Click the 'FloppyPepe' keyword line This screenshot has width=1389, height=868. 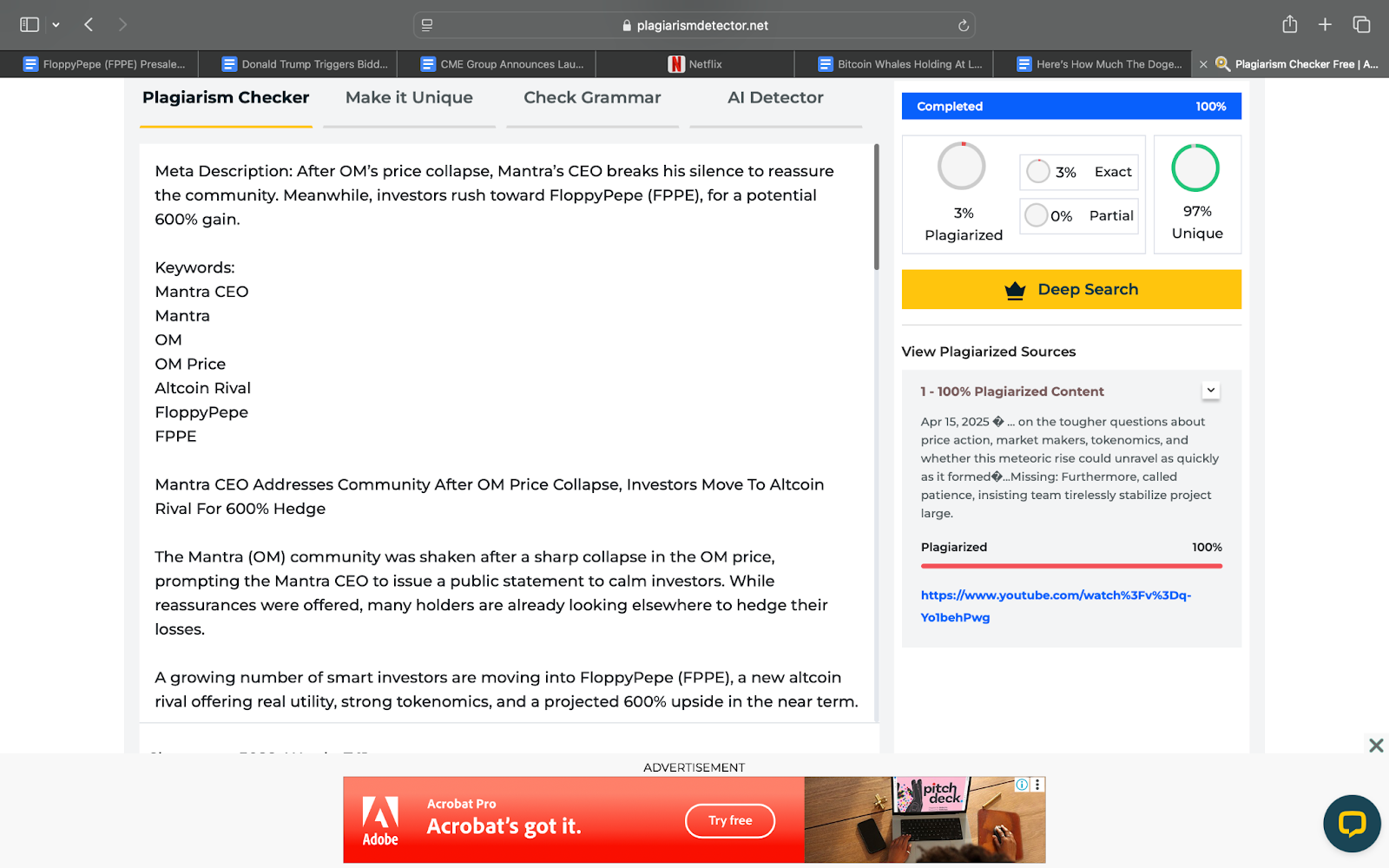click(x=201, y=412)
